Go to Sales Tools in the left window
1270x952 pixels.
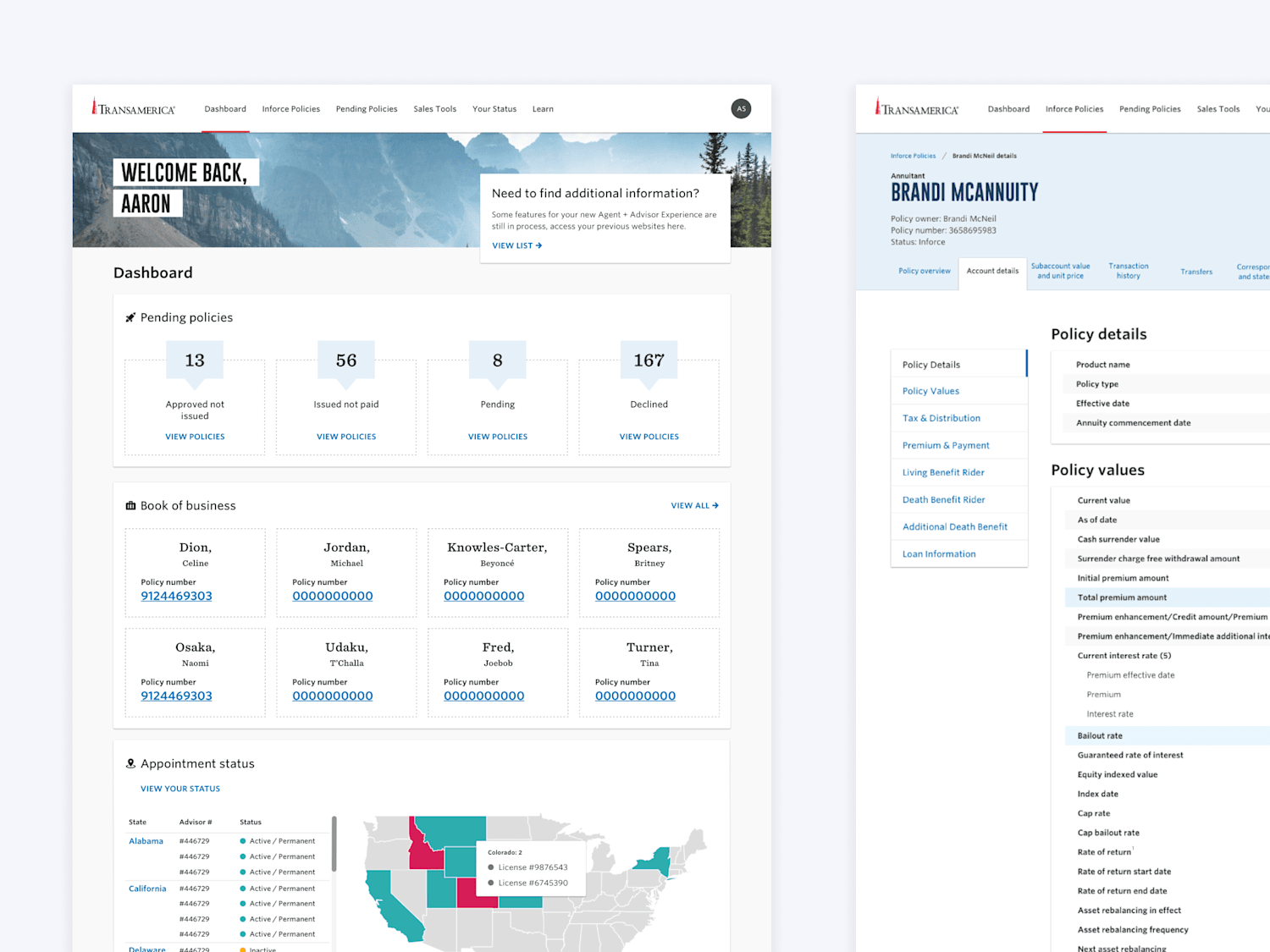coord(435,109)
